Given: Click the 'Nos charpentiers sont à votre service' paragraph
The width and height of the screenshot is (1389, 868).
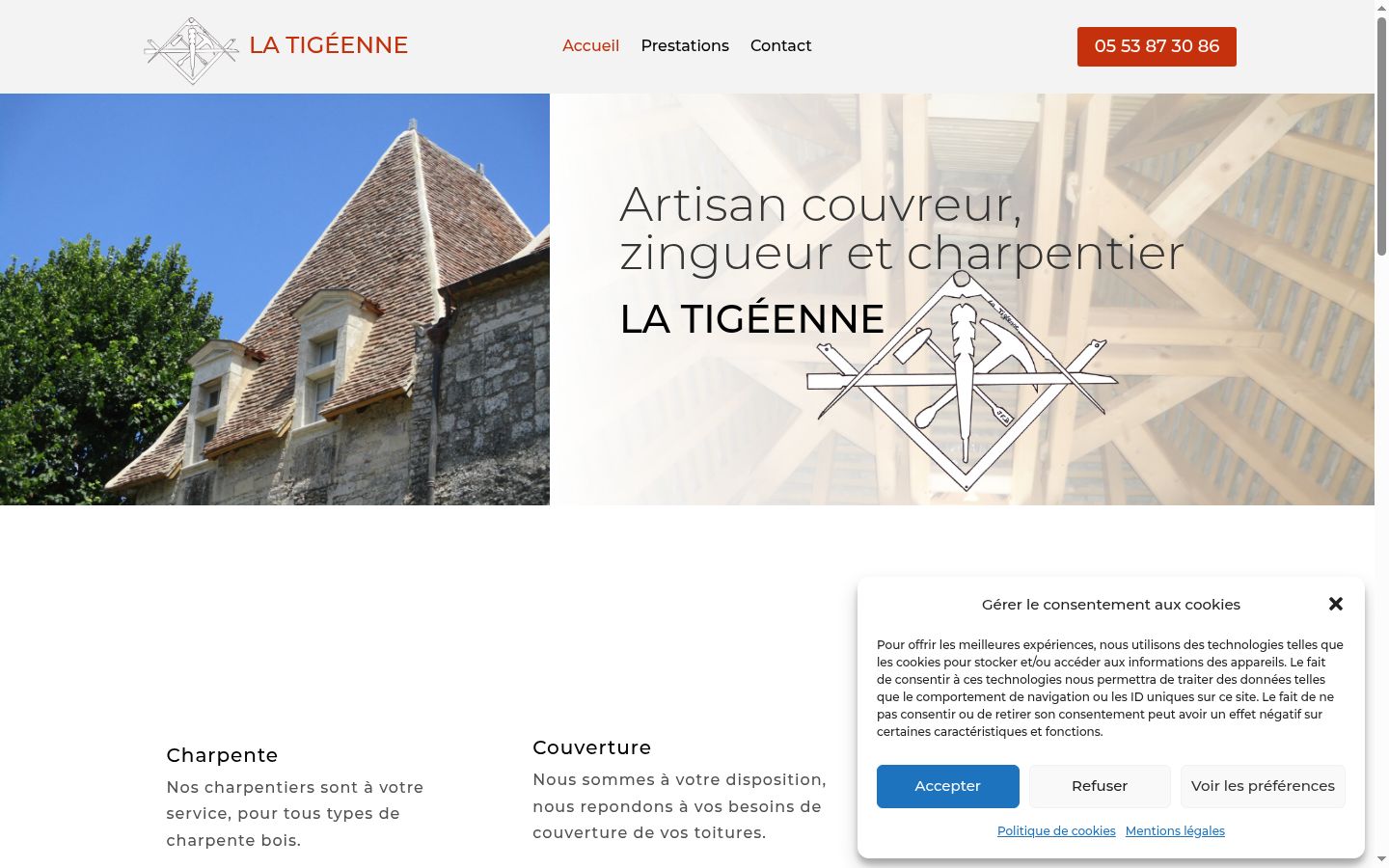Looking at the screenshot, I should coord(295,814).
